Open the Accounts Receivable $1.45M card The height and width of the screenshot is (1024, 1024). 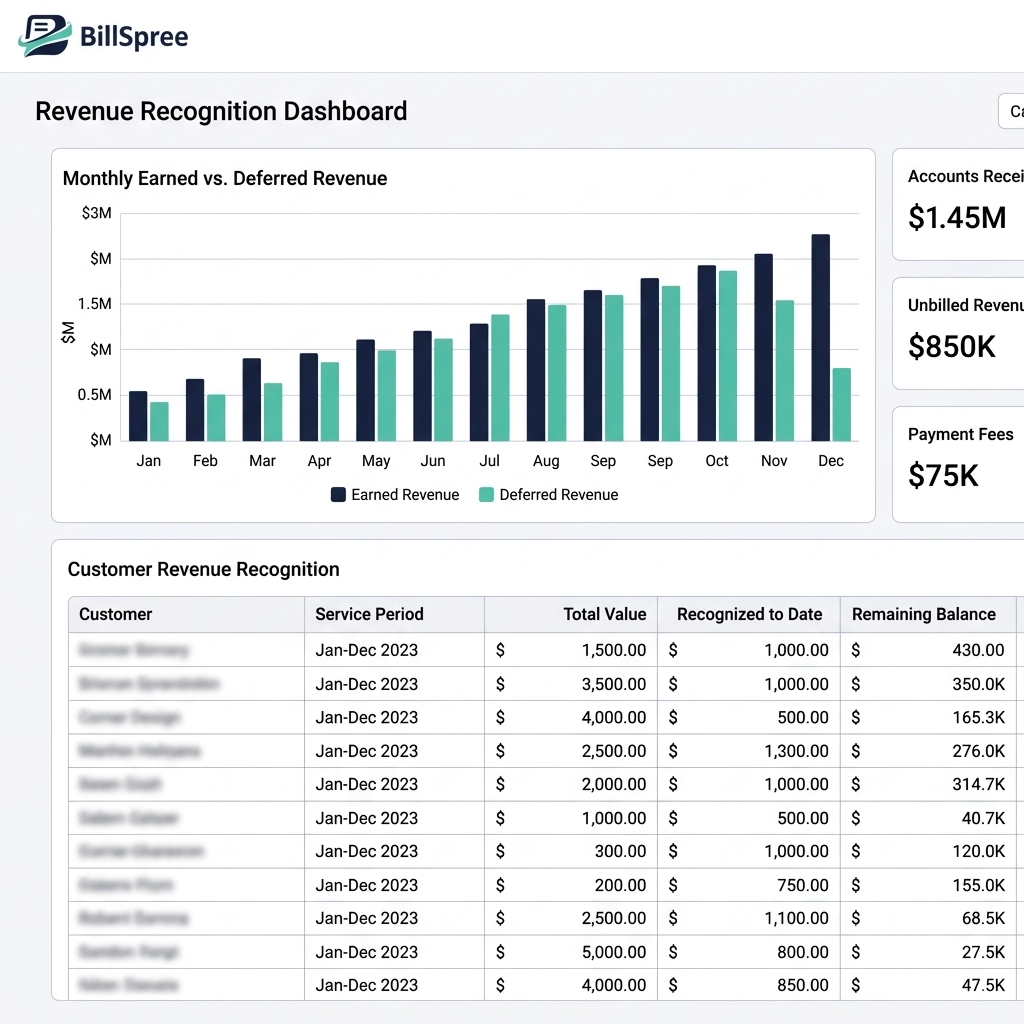pos(958,204)
